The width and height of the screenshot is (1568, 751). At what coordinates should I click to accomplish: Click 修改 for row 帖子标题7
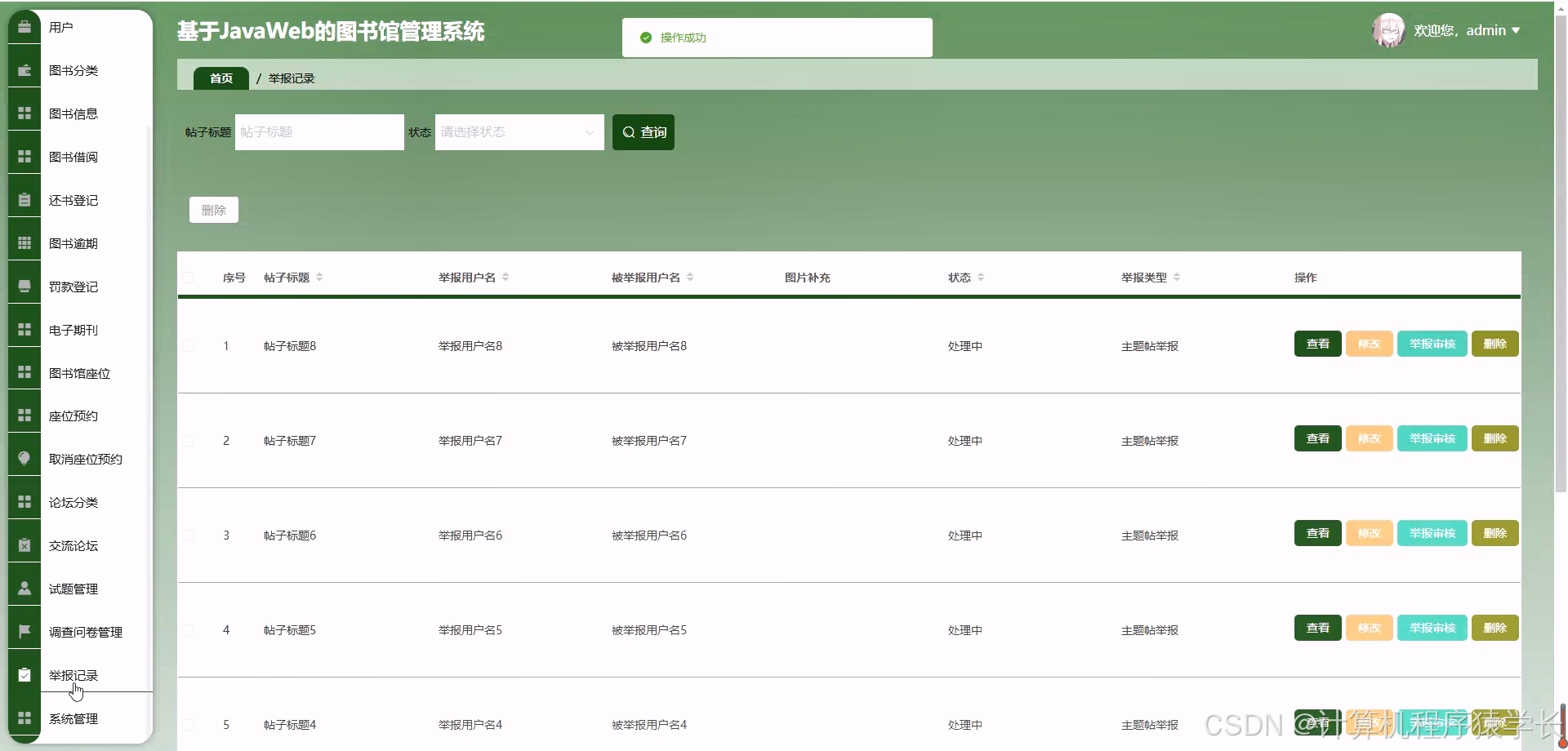pos(1369,438)
